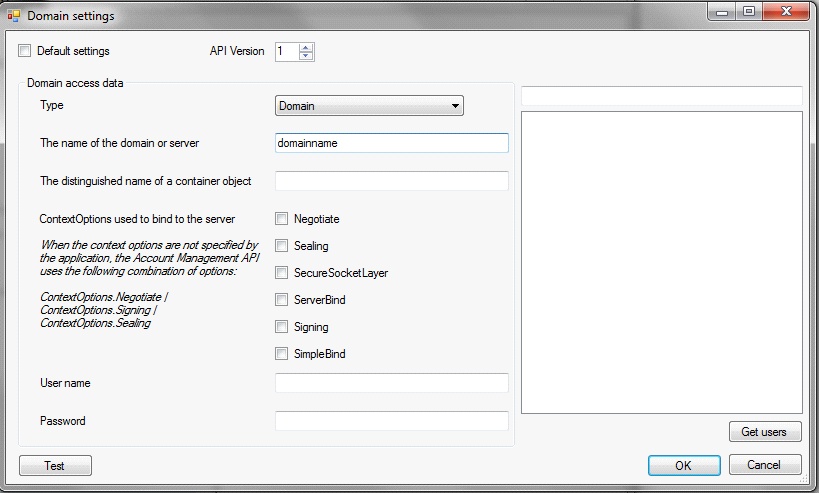Dismiss dialog with the Cancel button
Viewport: 819px width, 493px height.
(x=765, y=465)
